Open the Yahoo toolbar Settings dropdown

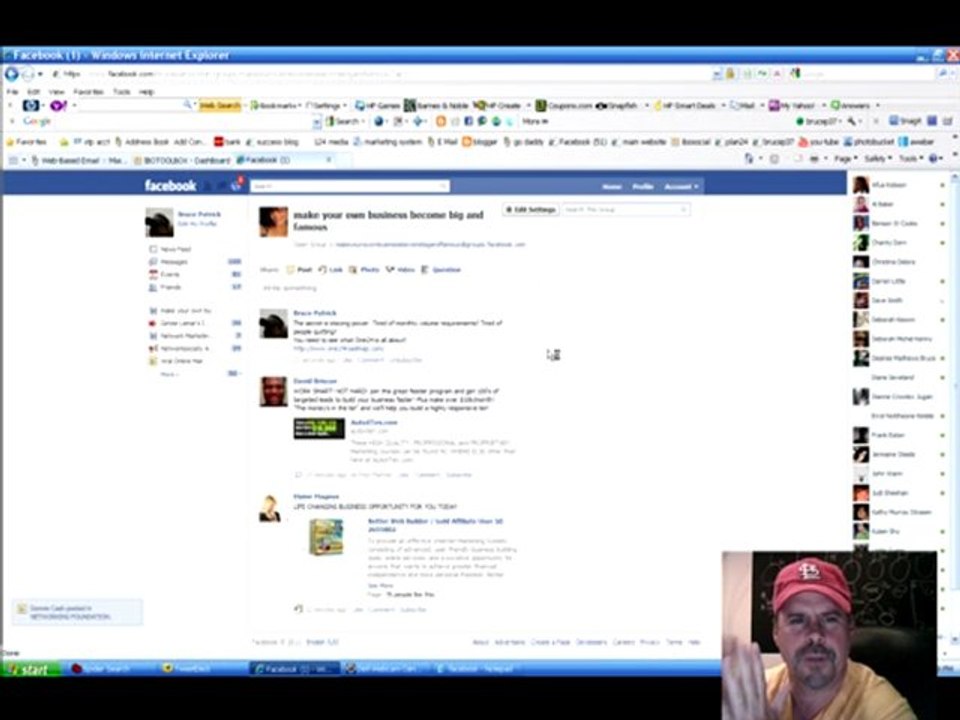(326, 105)
